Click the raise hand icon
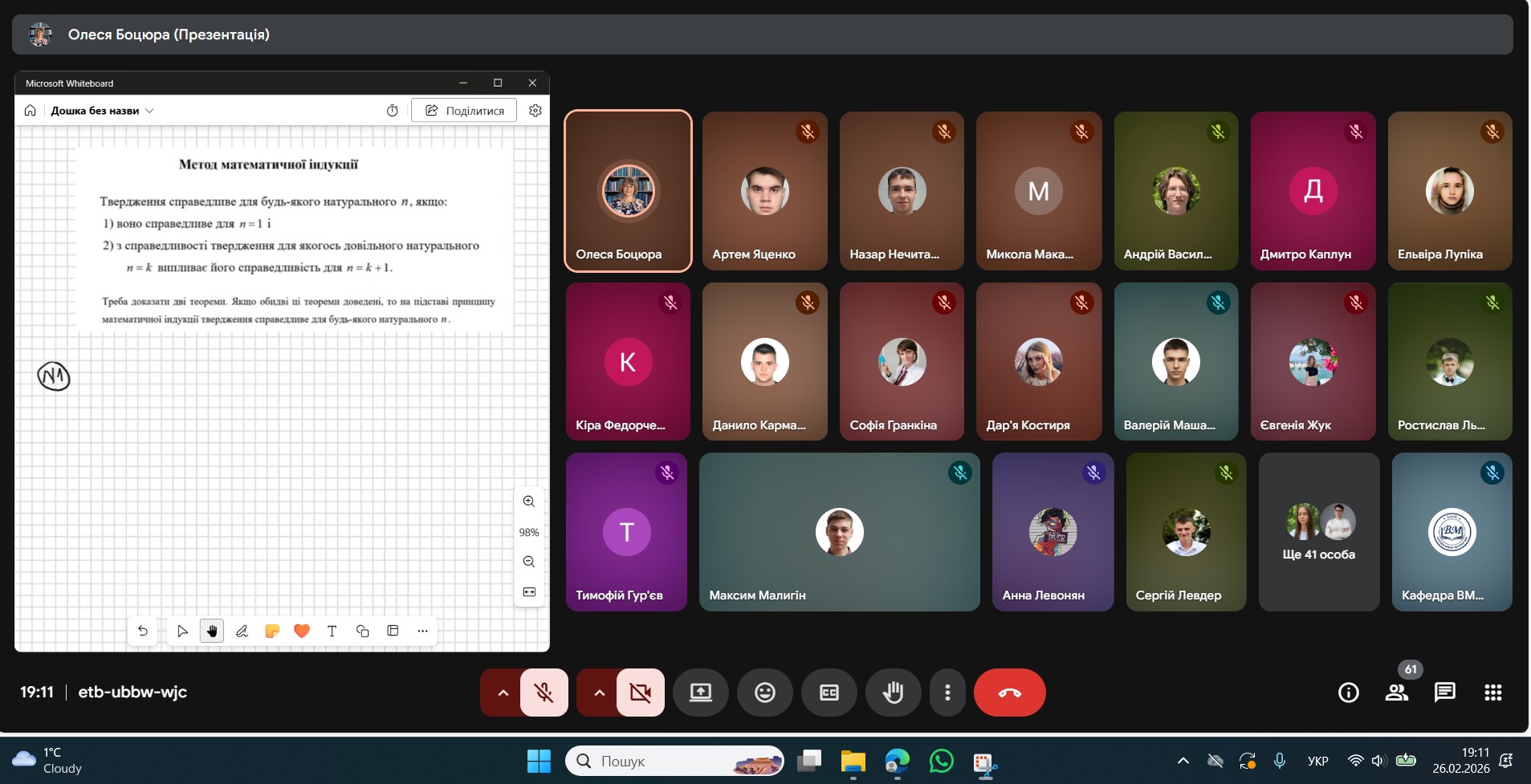 [x=893, y=693]
